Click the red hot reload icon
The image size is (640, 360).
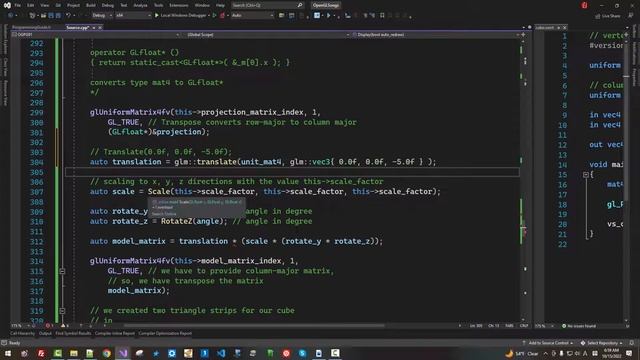point(222,16)
